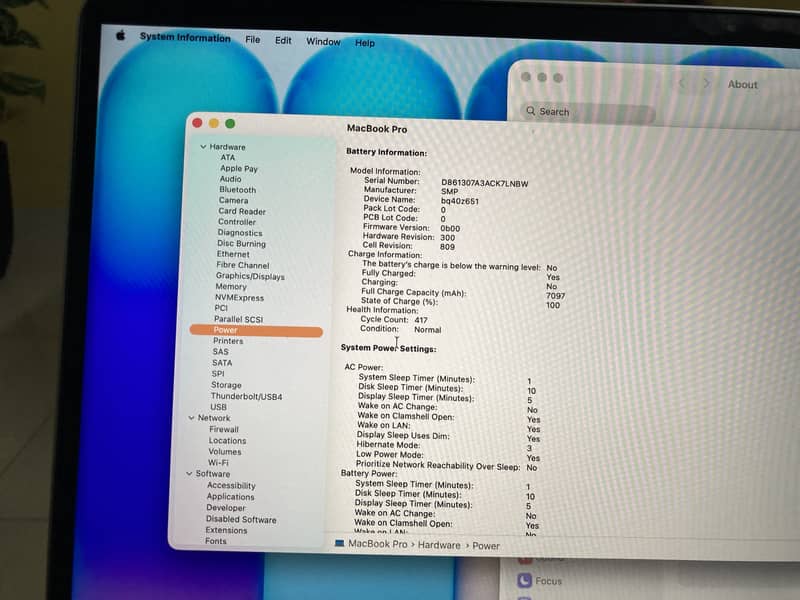
Task: Select Wi-Fi under Network
Action: pyautogui.click(x=218, y=463)
